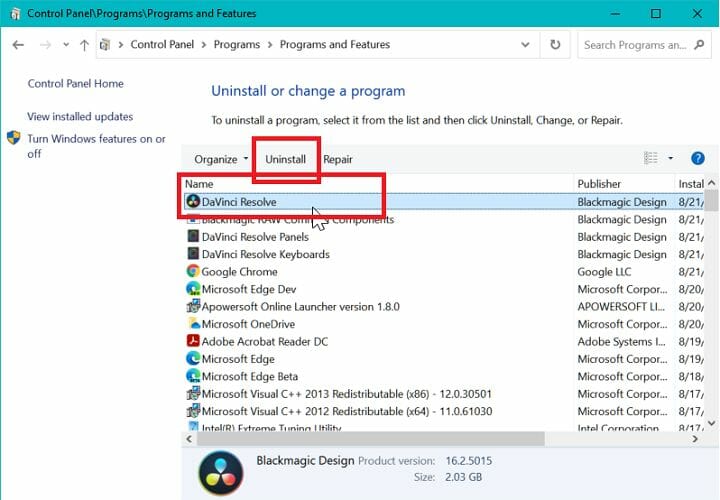The height and width of the screenshot is (500, 720).
Task: Click Programs and Features breadcrumb
Action: (x=335, y=45)
